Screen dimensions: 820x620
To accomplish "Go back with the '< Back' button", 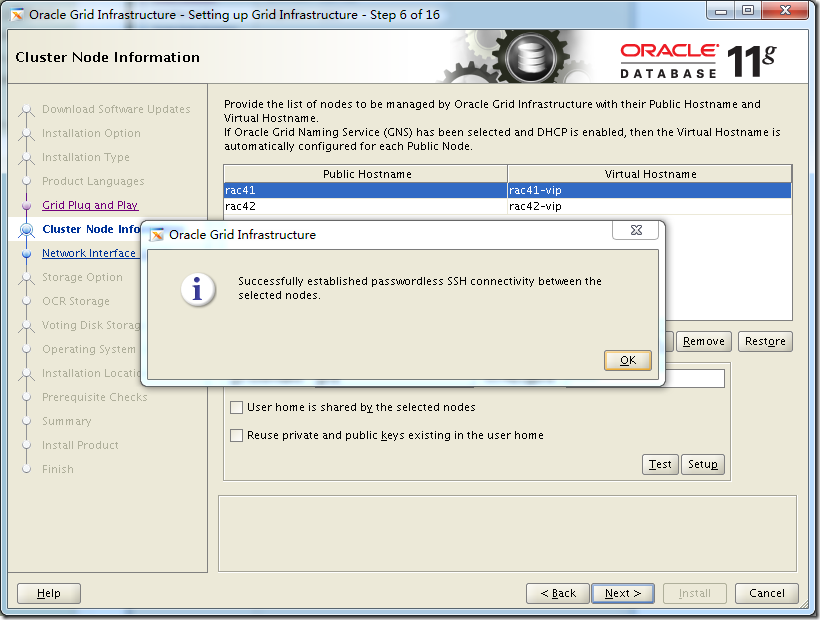I will (557, 593).
